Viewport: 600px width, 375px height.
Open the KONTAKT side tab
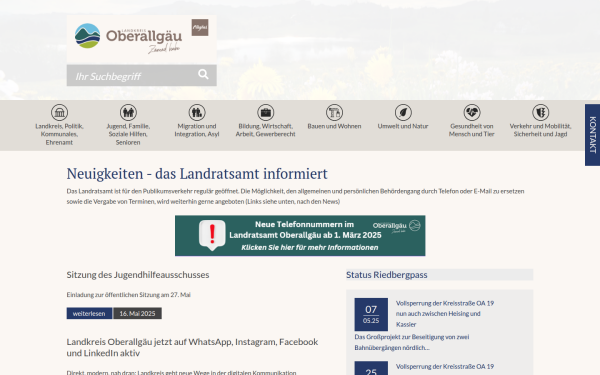tap(592, 135)
